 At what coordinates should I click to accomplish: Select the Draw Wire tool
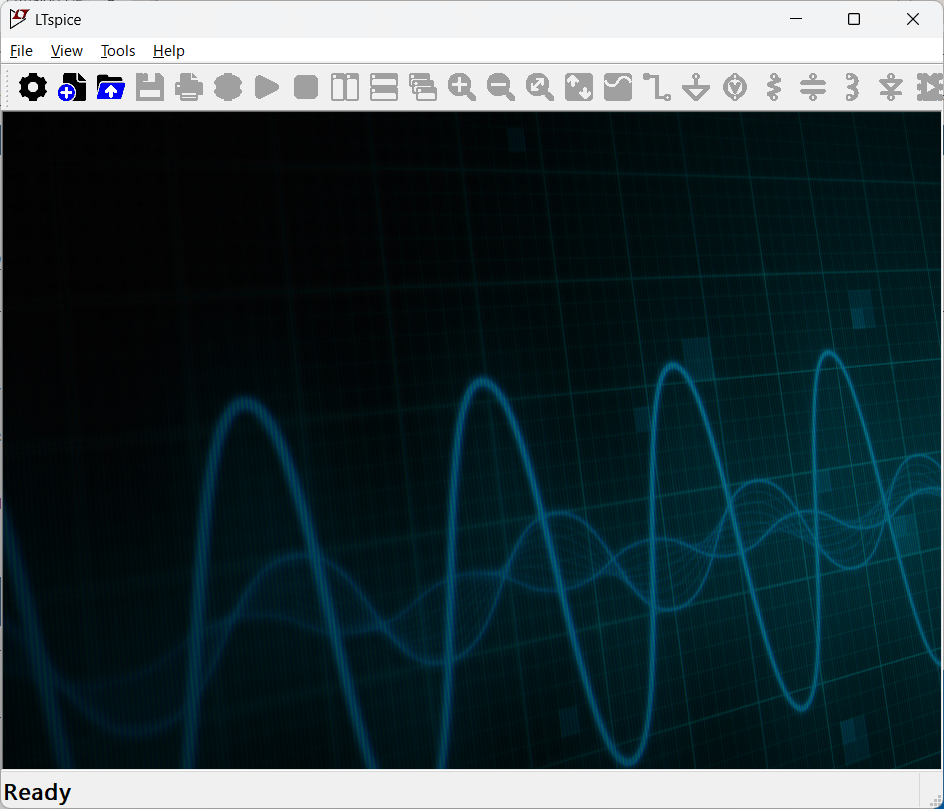[657, 88]
